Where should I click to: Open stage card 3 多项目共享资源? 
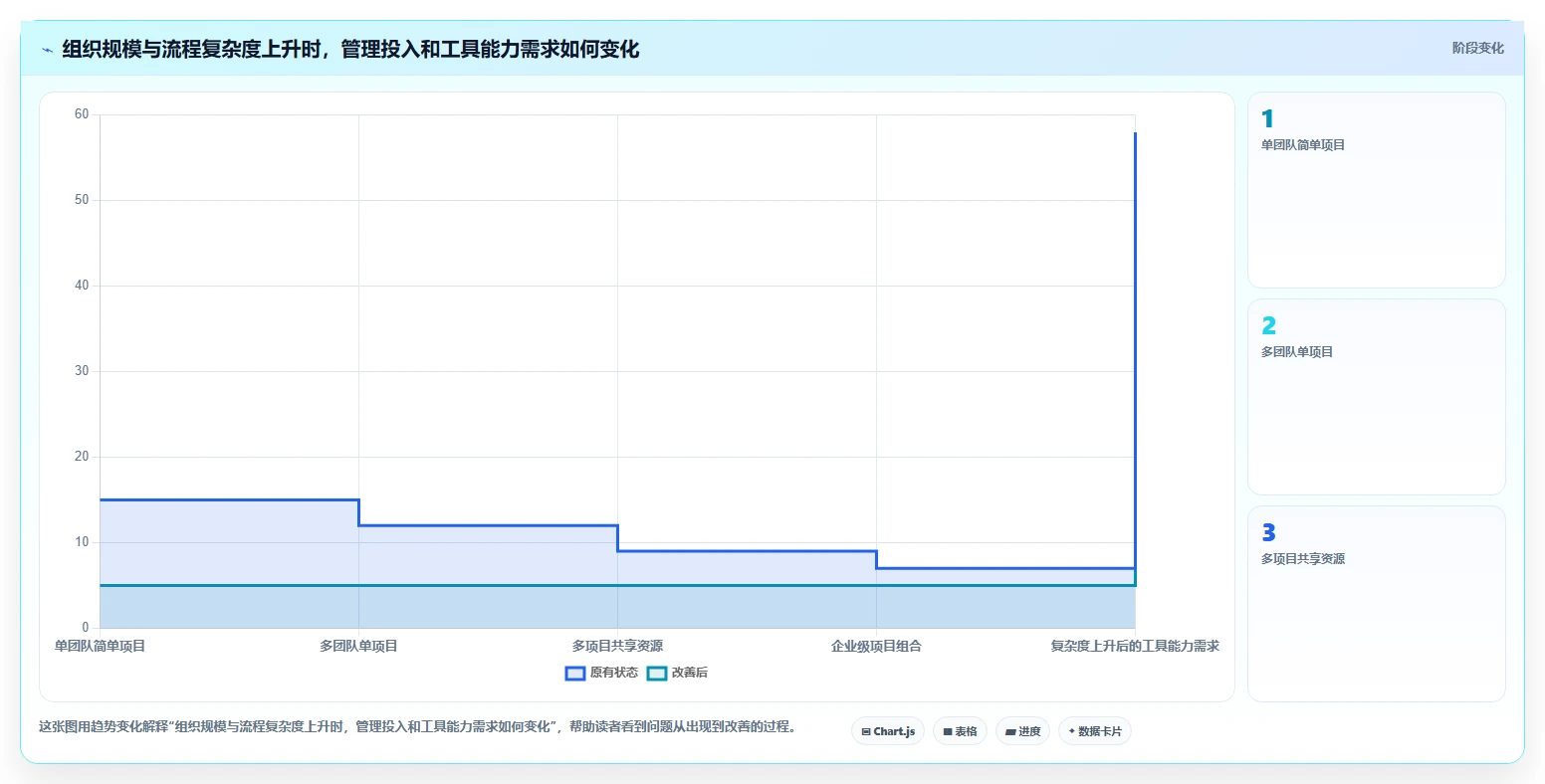point(1376,604)
